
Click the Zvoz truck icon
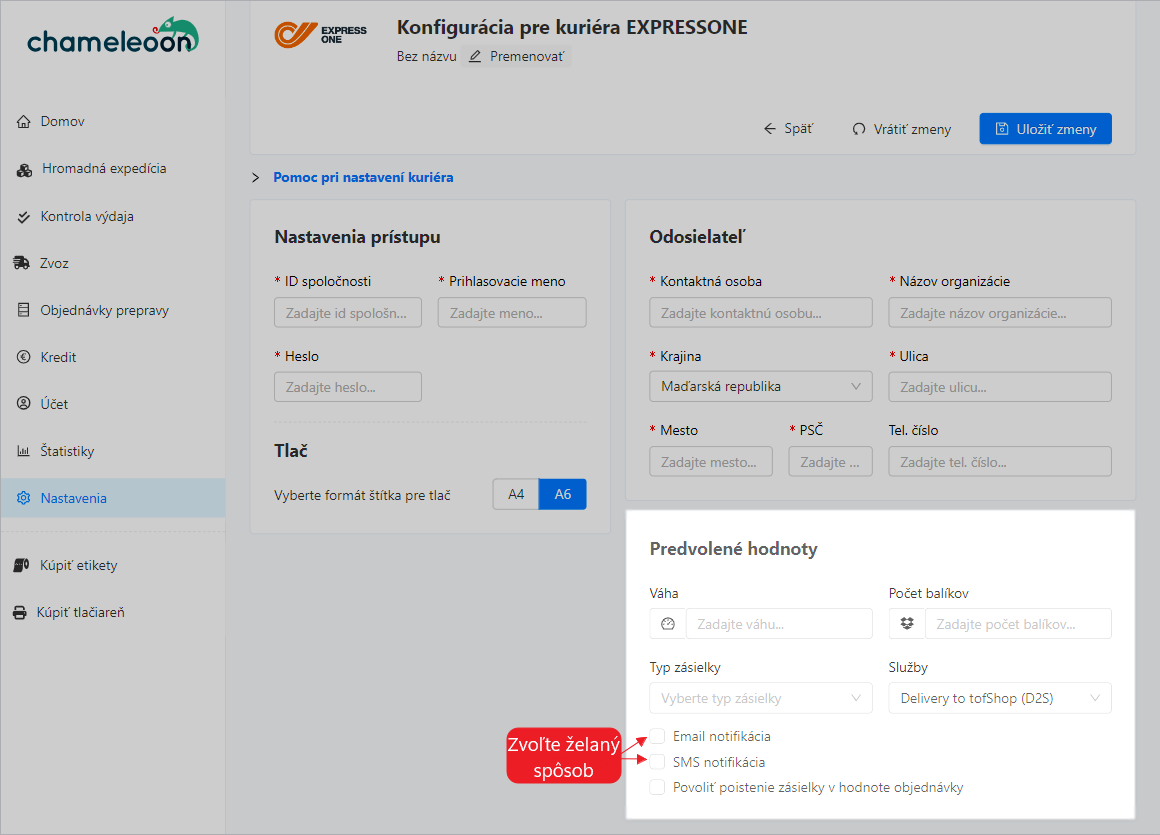(22, 263)
